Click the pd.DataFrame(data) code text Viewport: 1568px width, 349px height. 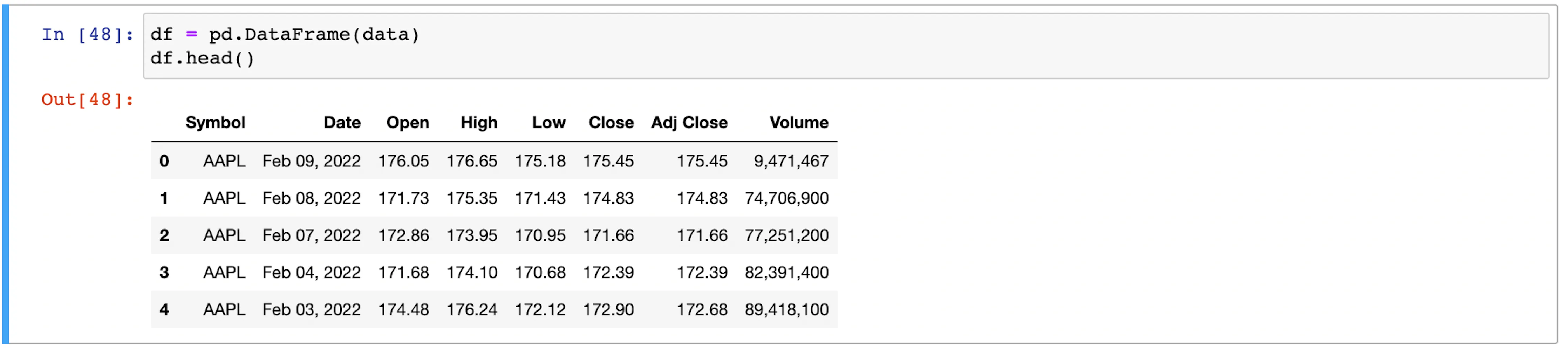[x=313, y=35]
